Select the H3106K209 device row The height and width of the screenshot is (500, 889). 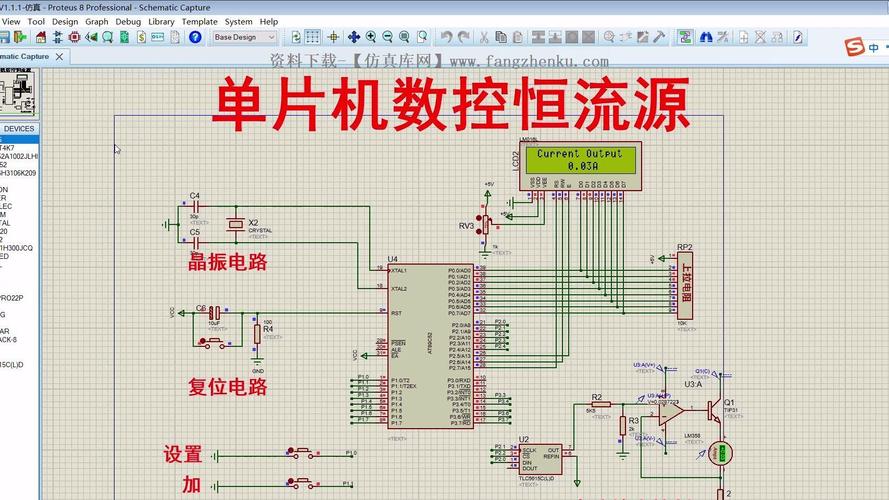click(x=19, y=173)
